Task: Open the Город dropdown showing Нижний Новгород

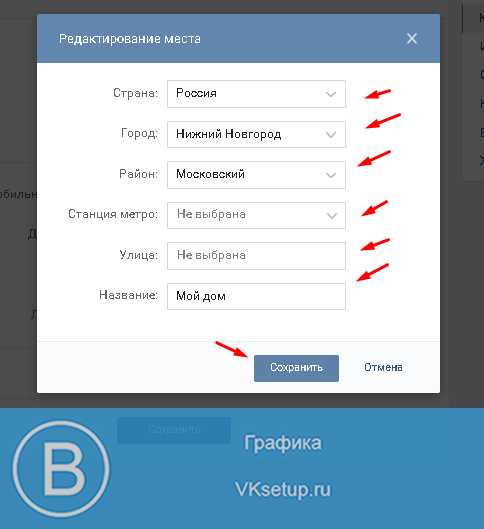Action: tap(256, 134)
